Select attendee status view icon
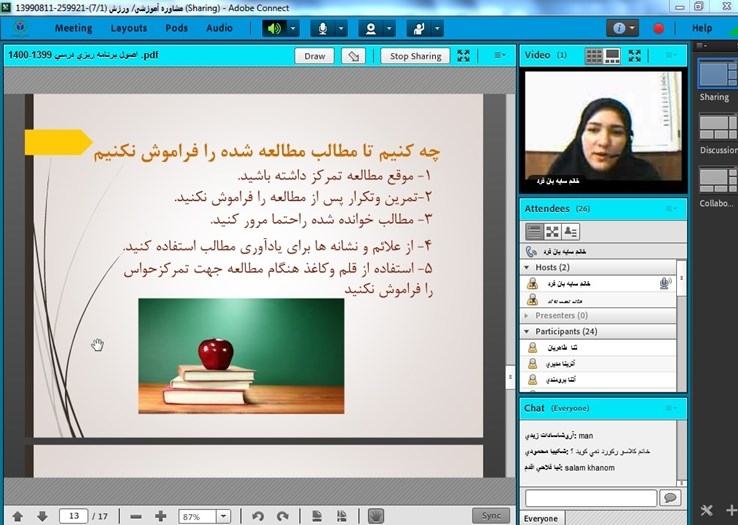Viewport: 738px width, 525px height. tap(570, 232)
